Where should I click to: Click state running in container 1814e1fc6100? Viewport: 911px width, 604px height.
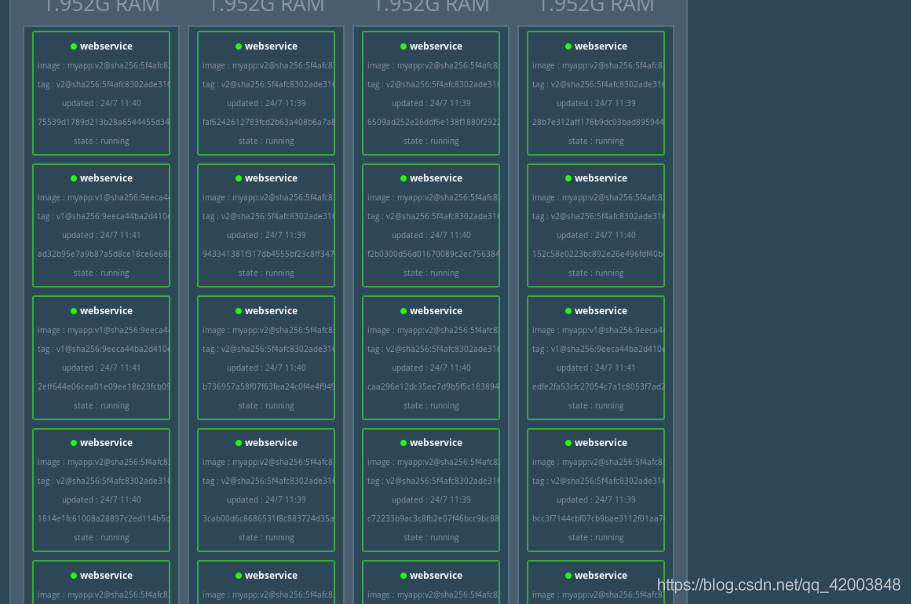point(102,538)
